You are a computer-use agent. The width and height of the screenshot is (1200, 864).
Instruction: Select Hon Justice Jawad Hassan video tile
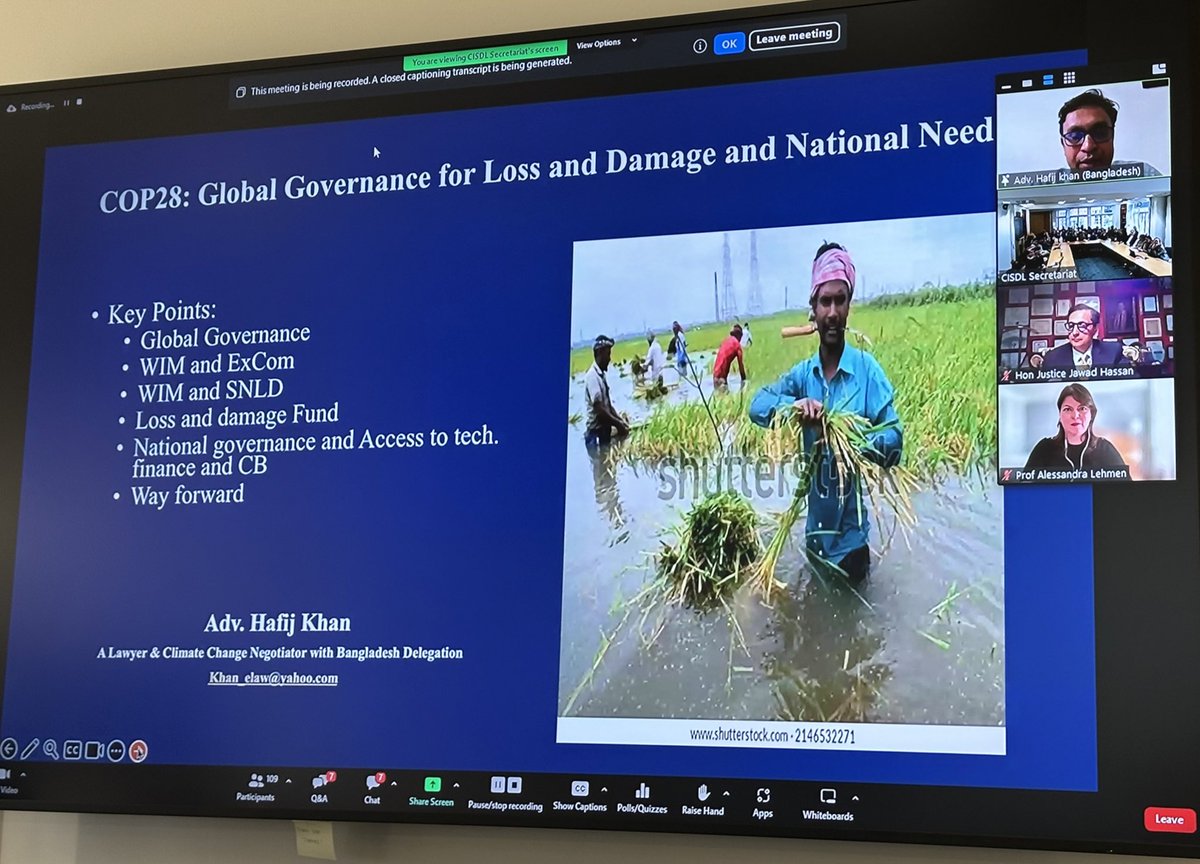coord(1086,333)
